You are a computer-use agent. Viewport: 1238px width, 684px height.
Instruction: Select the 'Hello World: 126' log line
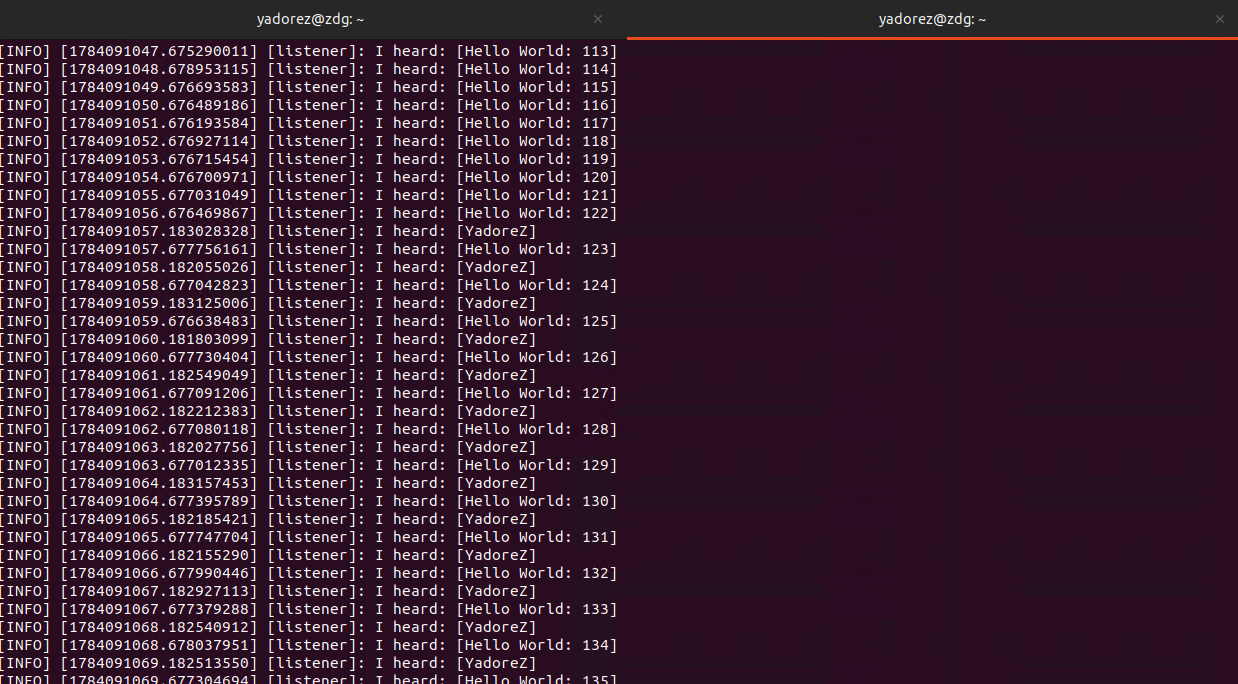(309, 357)
